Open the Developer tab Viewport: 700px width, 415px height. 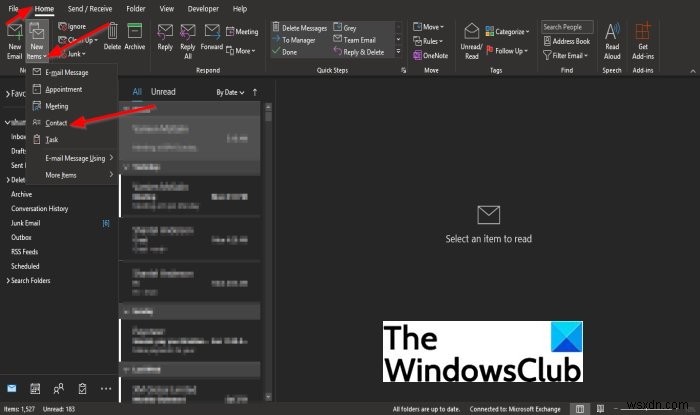[203, 8]
